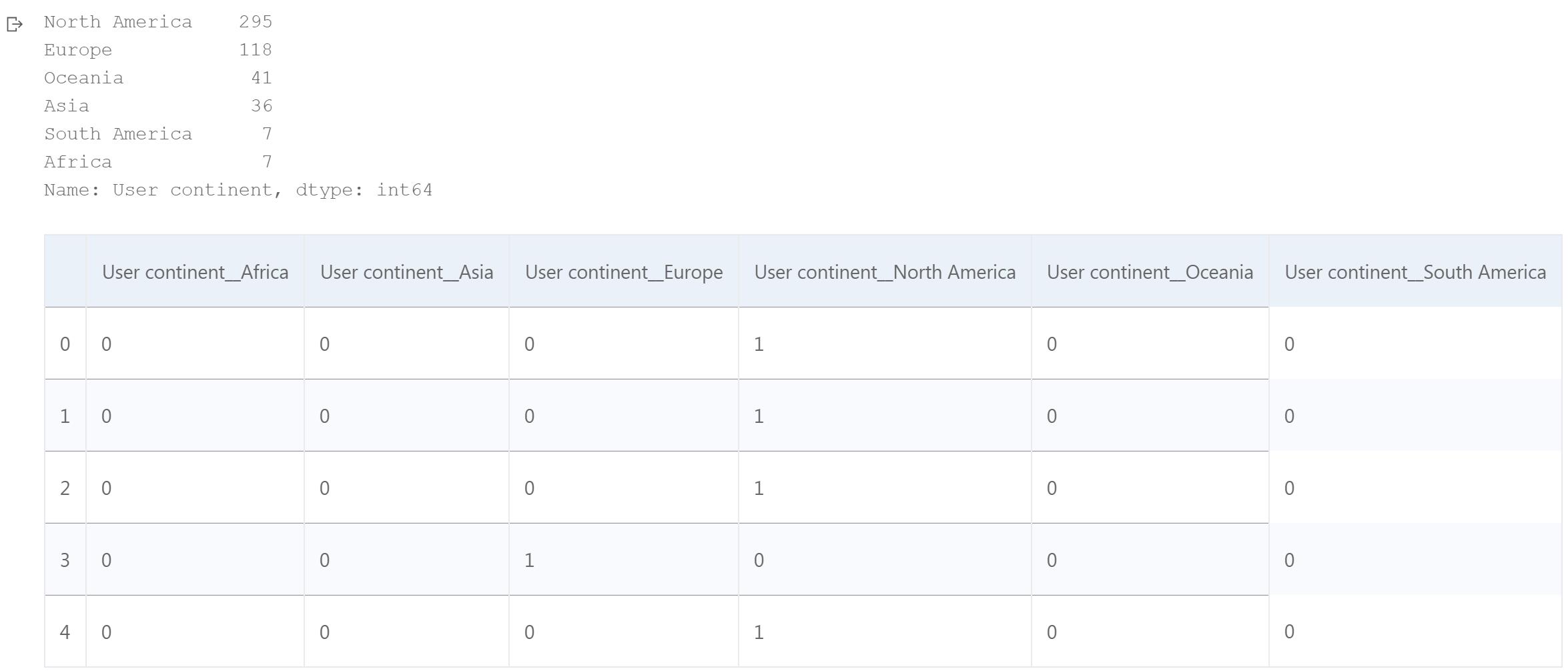Image resolution: width=1568 pixels, height=671 pixels.
Task: Click the cell output toggle icon
Action: (x=15, y=25)
